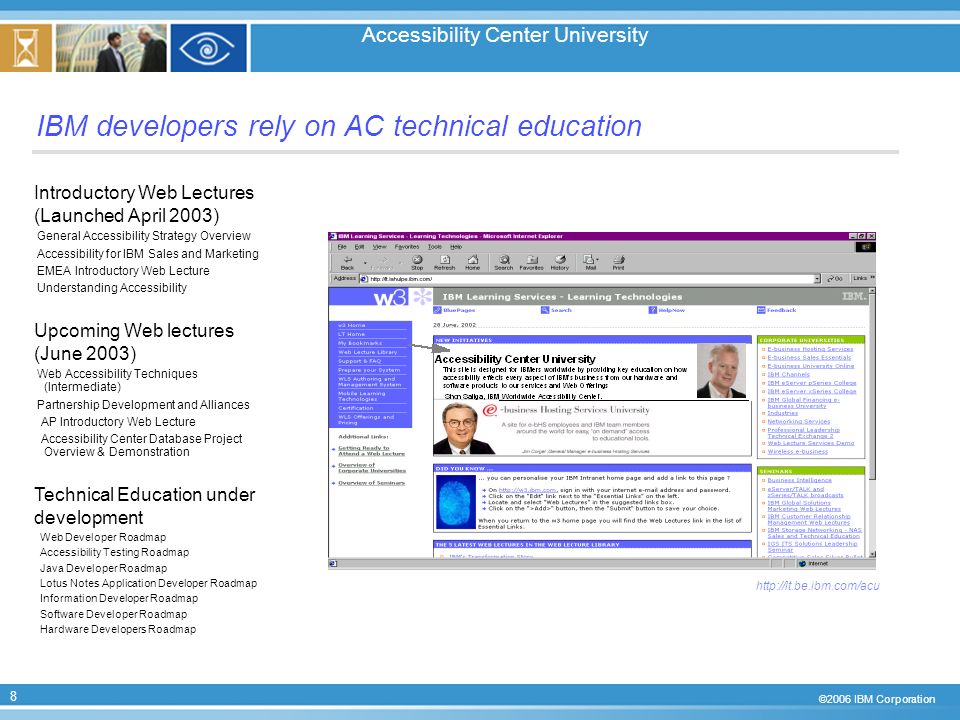Click the BluePages icon link
Image resolution: width=960 pixels, height=720 pixels.
coord(454,310)
